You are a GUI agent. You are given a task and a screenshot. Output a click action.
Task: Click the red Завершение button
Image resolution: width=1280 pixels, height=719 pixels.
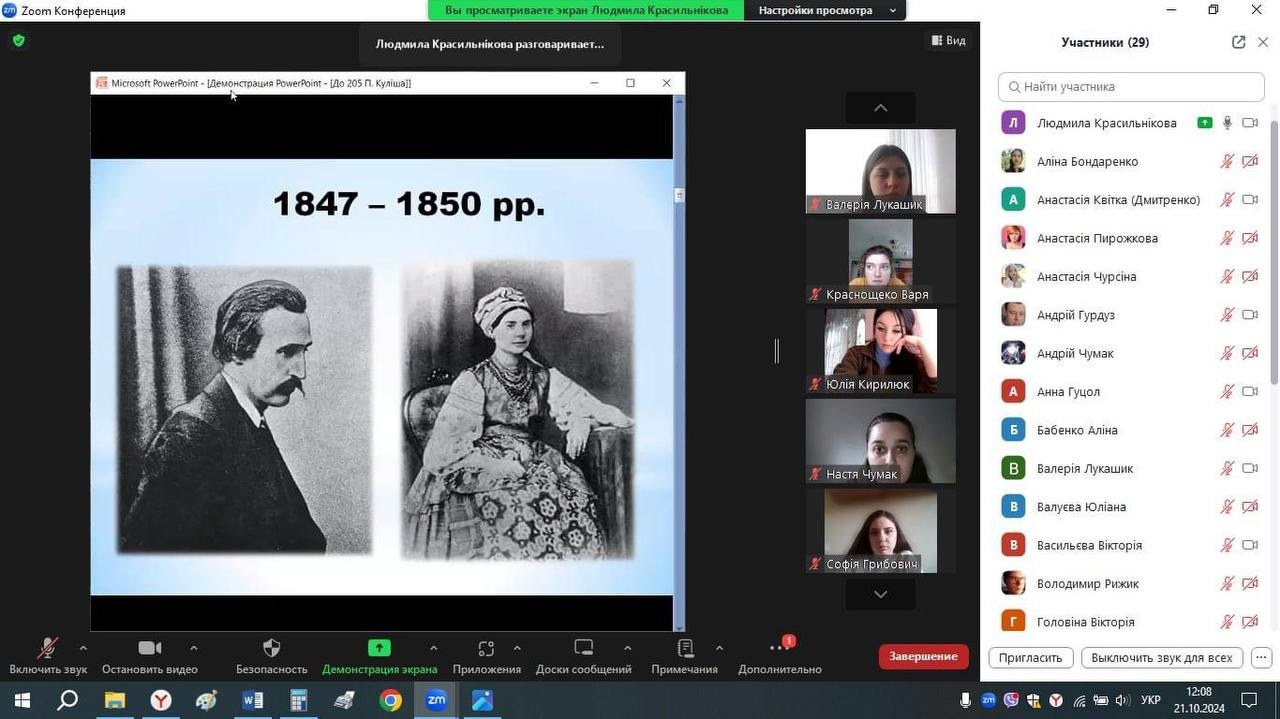[x=923, y=656]
